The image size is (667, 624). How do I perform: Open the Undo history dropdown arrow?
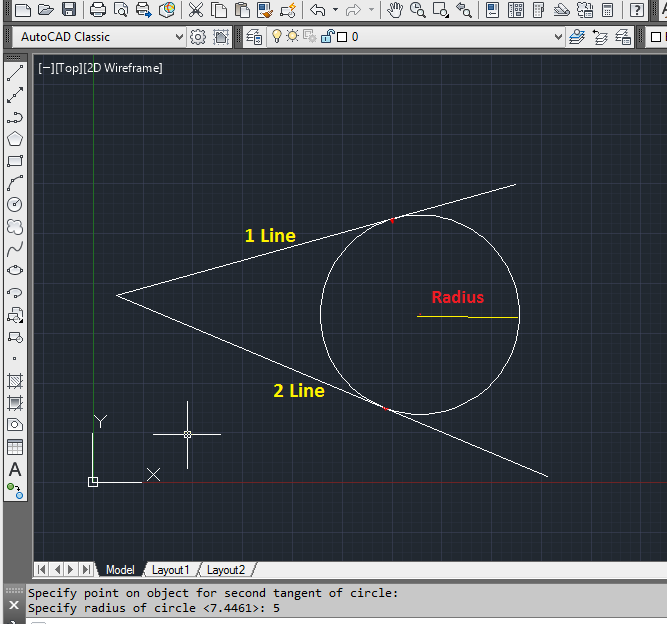pyautogui.click(x=335, y=9)
